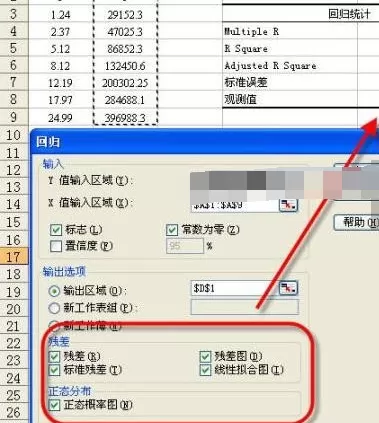Click the R Square cell
The width and height of the screenshot is (379, 423).
click(x=290, y=49)
